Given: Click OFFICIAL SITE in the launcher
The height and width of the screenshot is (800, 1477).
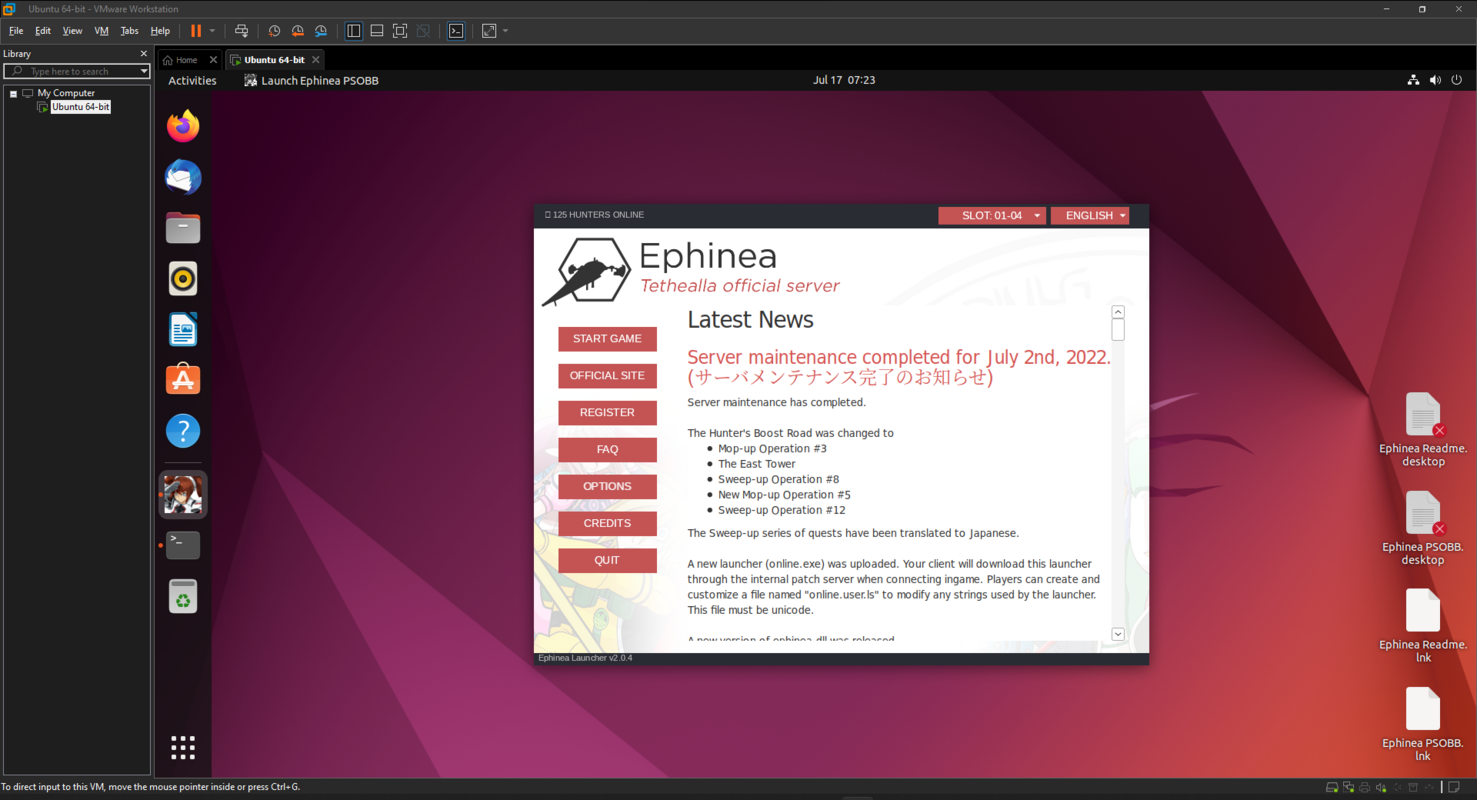Looking at the screenshot, I should tap(607, 376).
